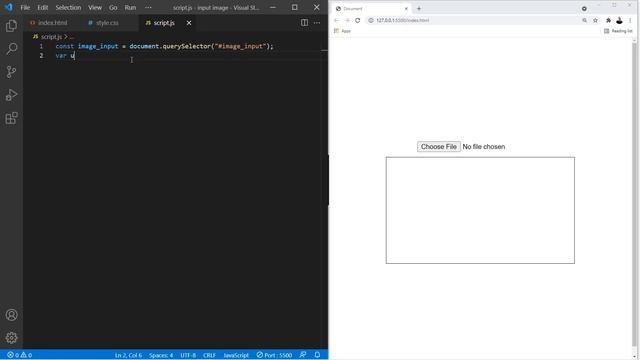Click the Choose File button

point(439,147)
